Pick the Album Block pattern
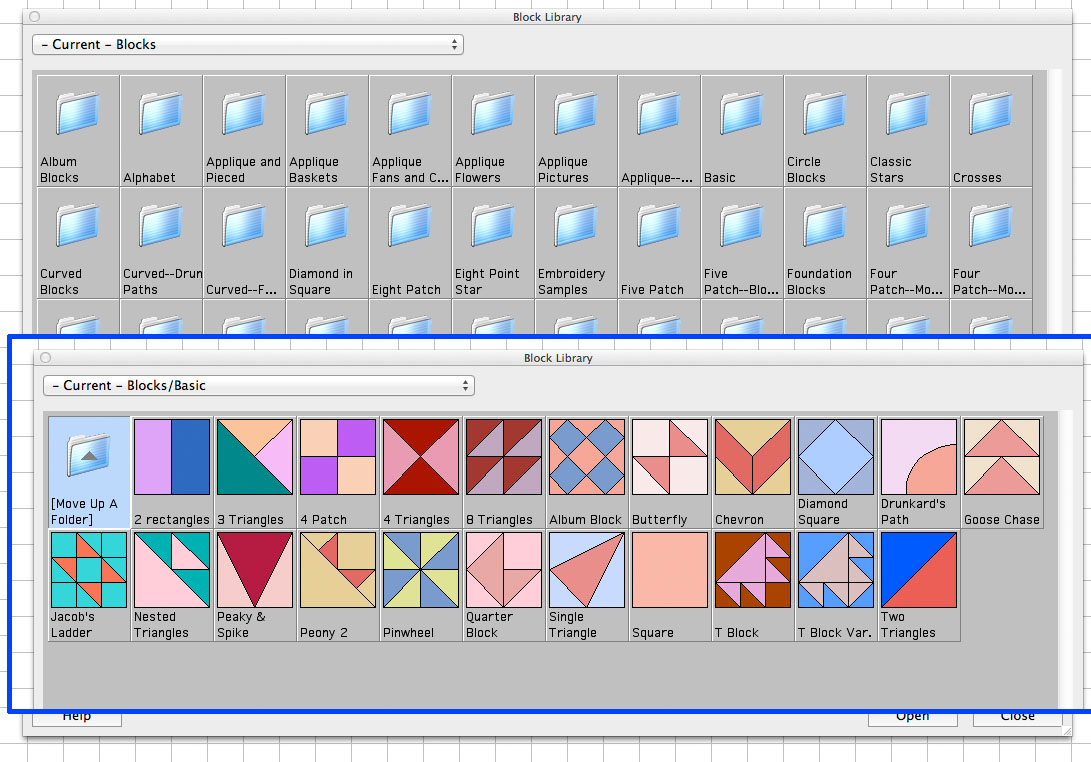This screenshot has width=1091, height=762. point(587,458)
